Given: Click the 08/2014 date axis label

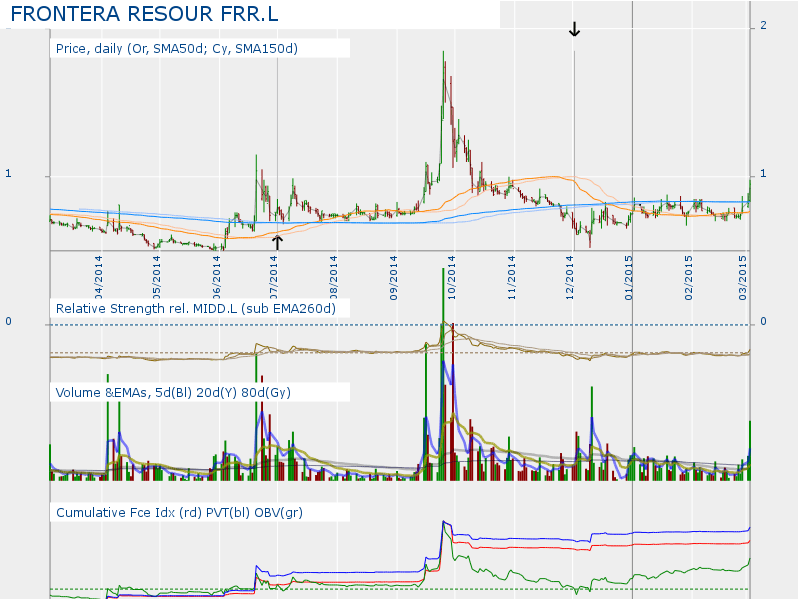Looking at the screenshot, I should pos(333,278).
